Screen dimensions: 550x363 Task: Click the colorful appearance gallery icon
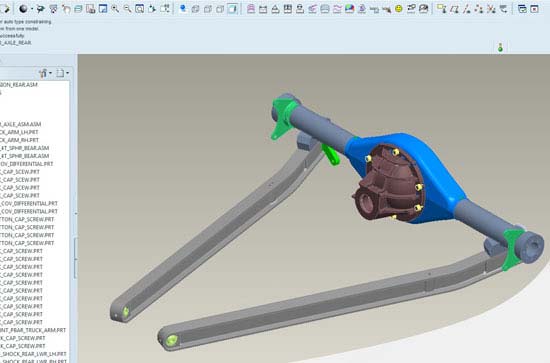coord(349,9)
